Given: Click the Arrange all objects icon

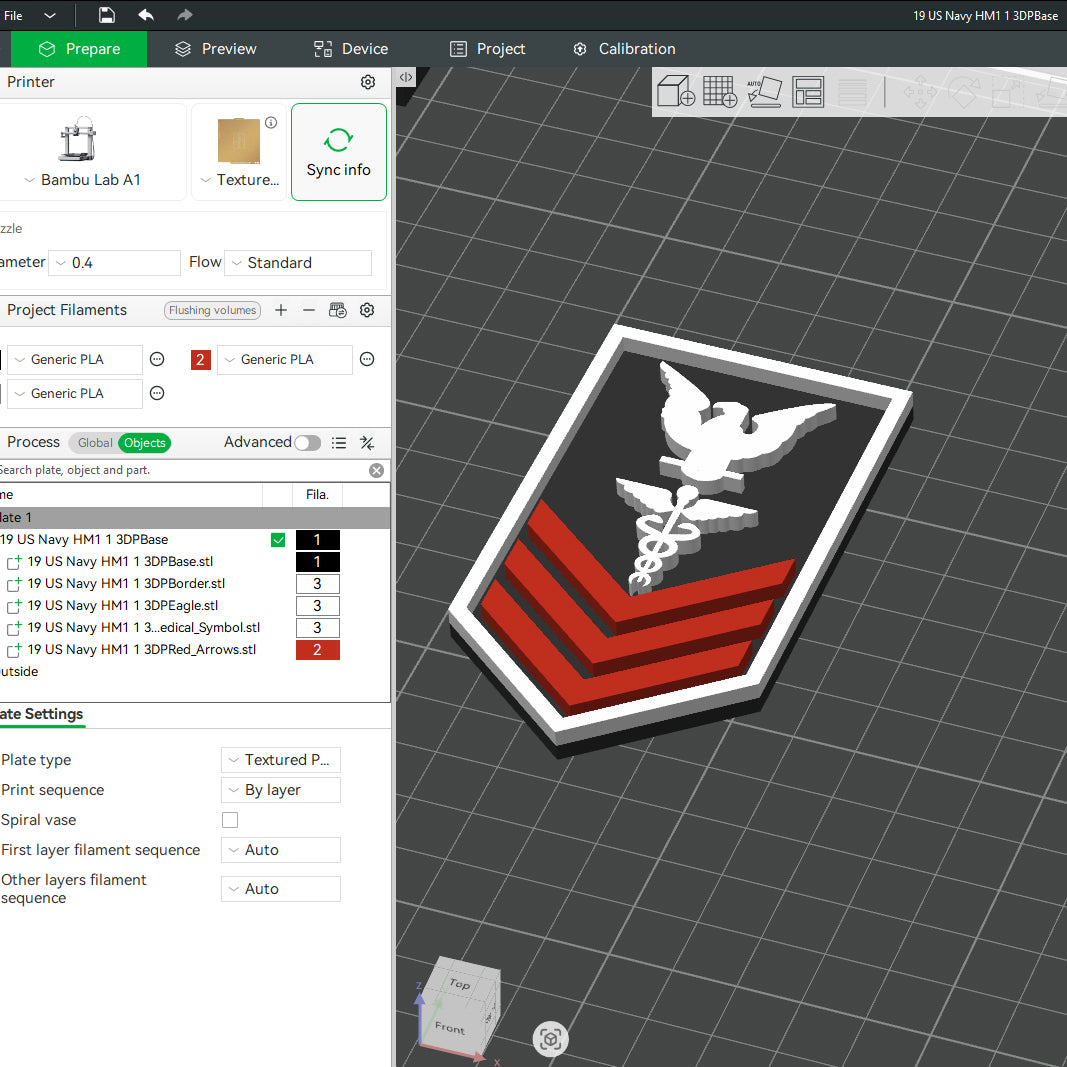Looking at the screenshot, I should coord(808,91).
